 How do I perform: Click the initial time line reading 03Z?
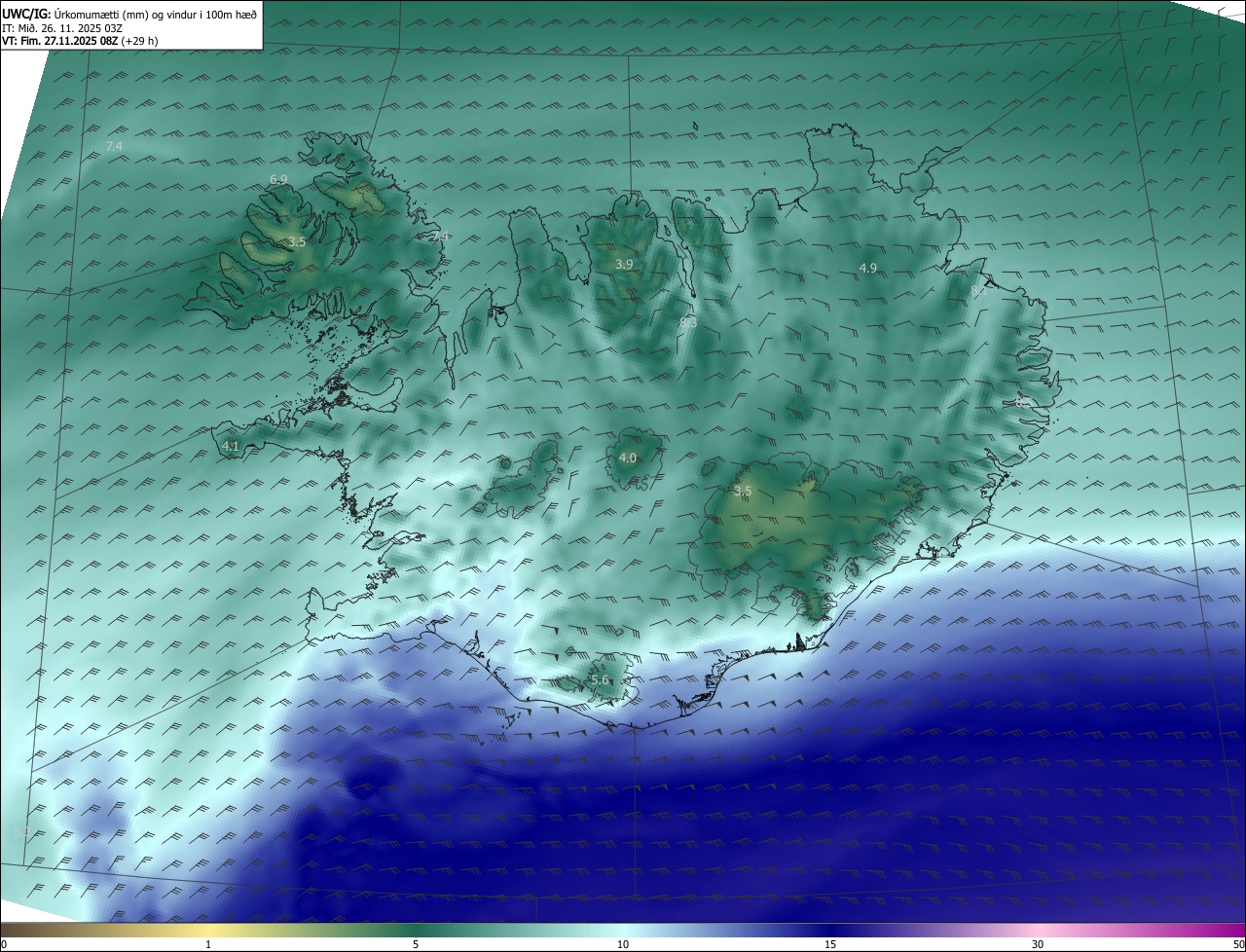point(62,28)
